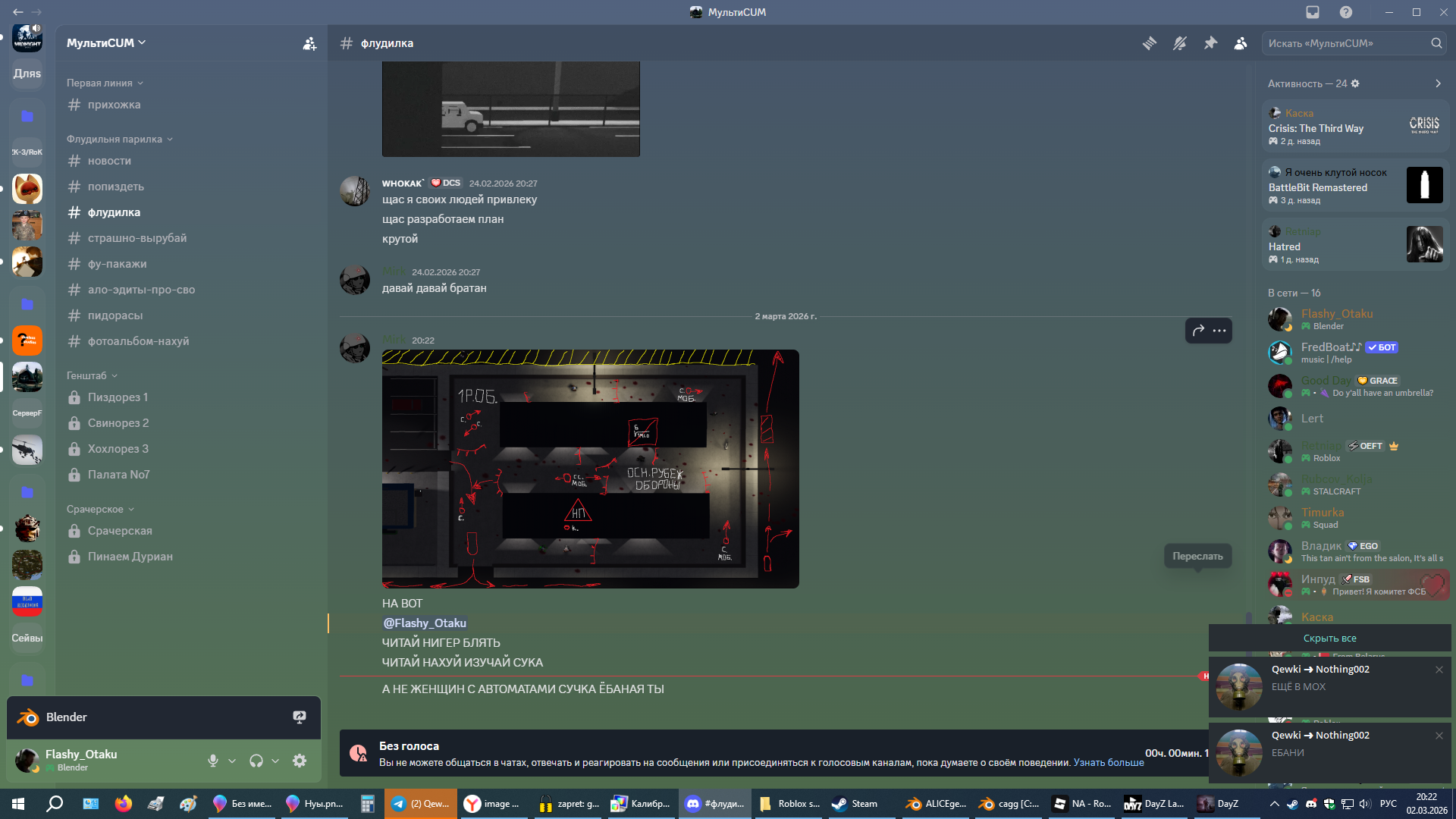Click the Узнать больше link
The height and width of the screenshot is (819, 1456).
click(1108, 763)
